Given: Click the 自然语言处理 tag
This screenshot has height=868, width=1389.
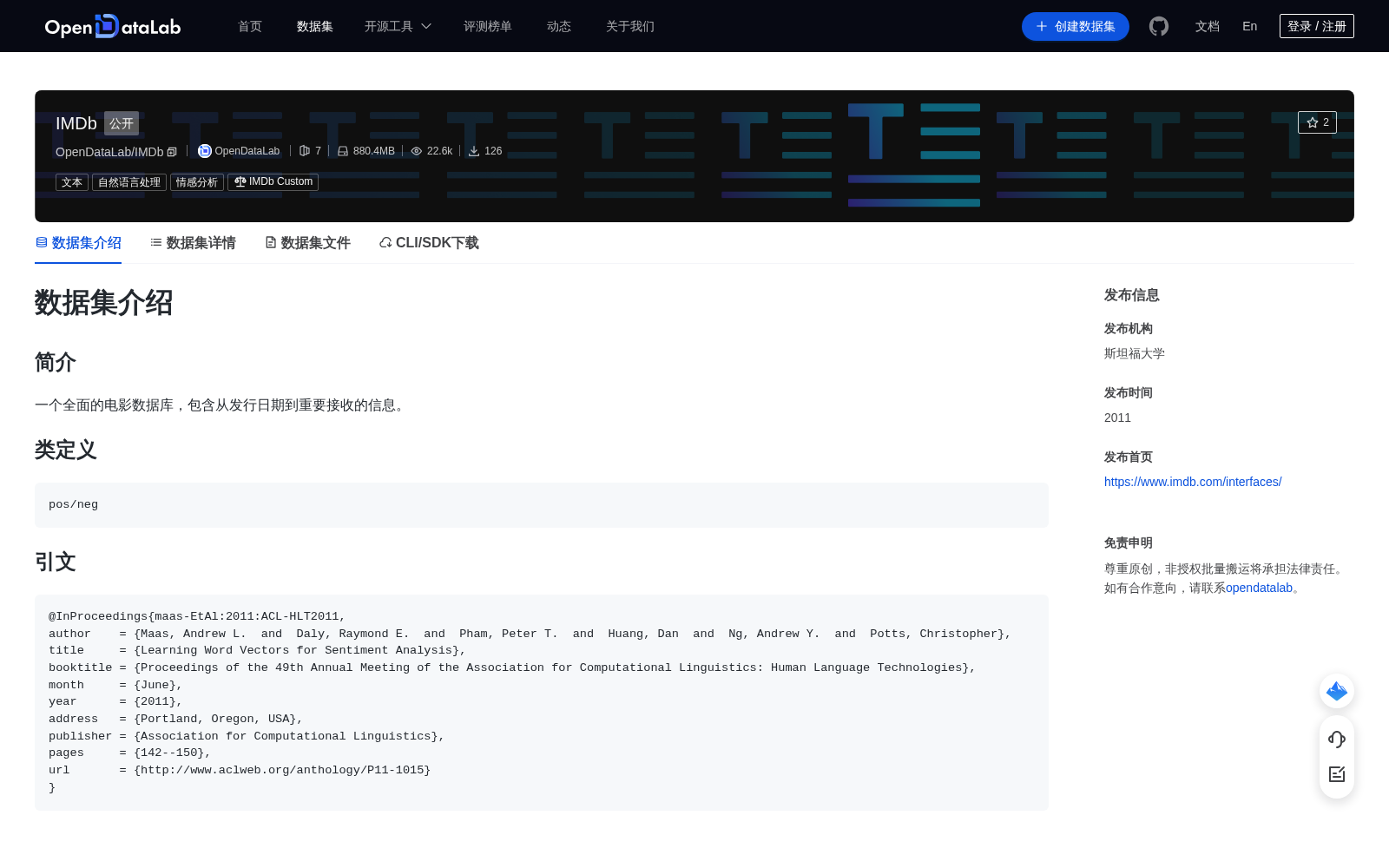Looking at the screenshot, I should point(129,182).
